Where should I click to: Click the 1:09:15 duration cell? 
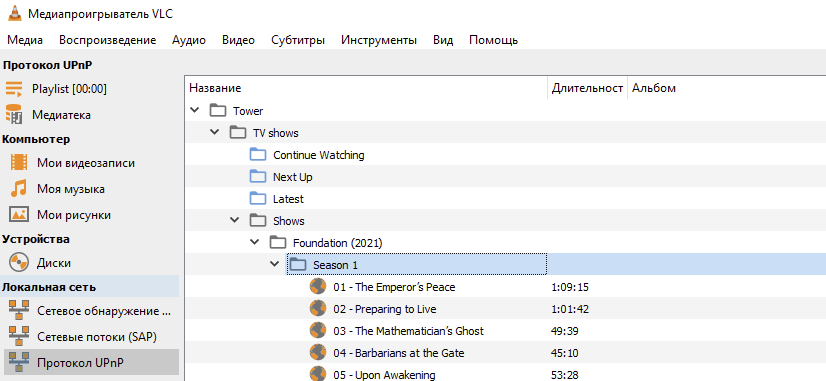click(570, 287)
